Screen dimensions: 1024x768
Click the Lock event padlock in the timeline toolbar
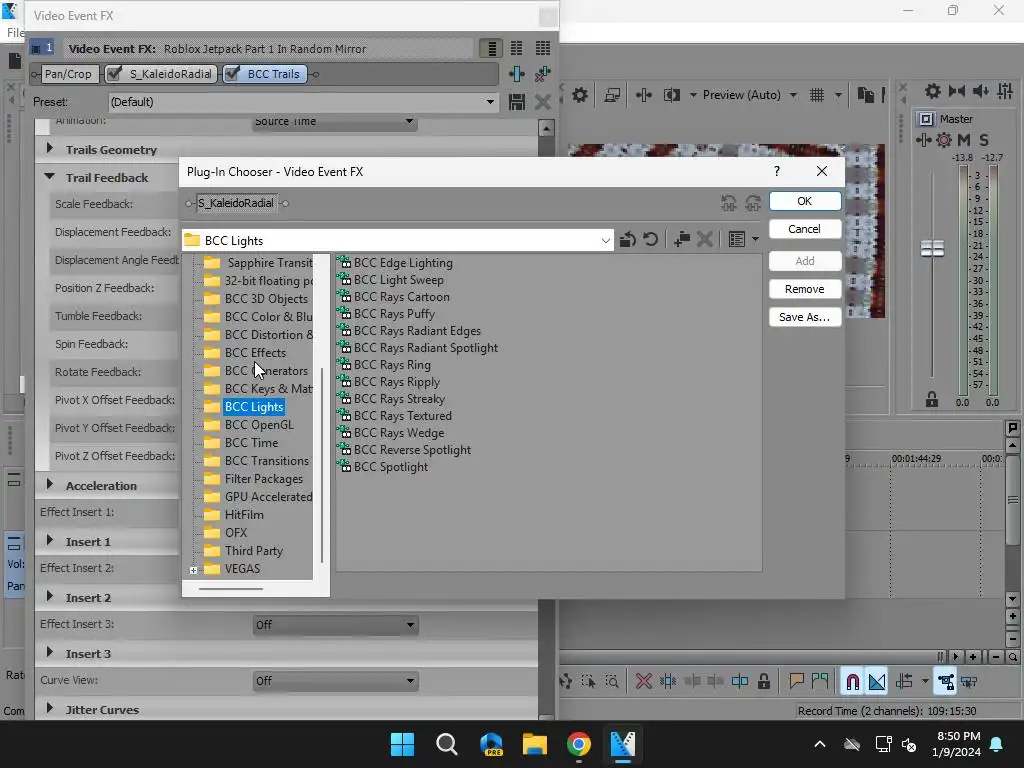[x=763, y=682]
